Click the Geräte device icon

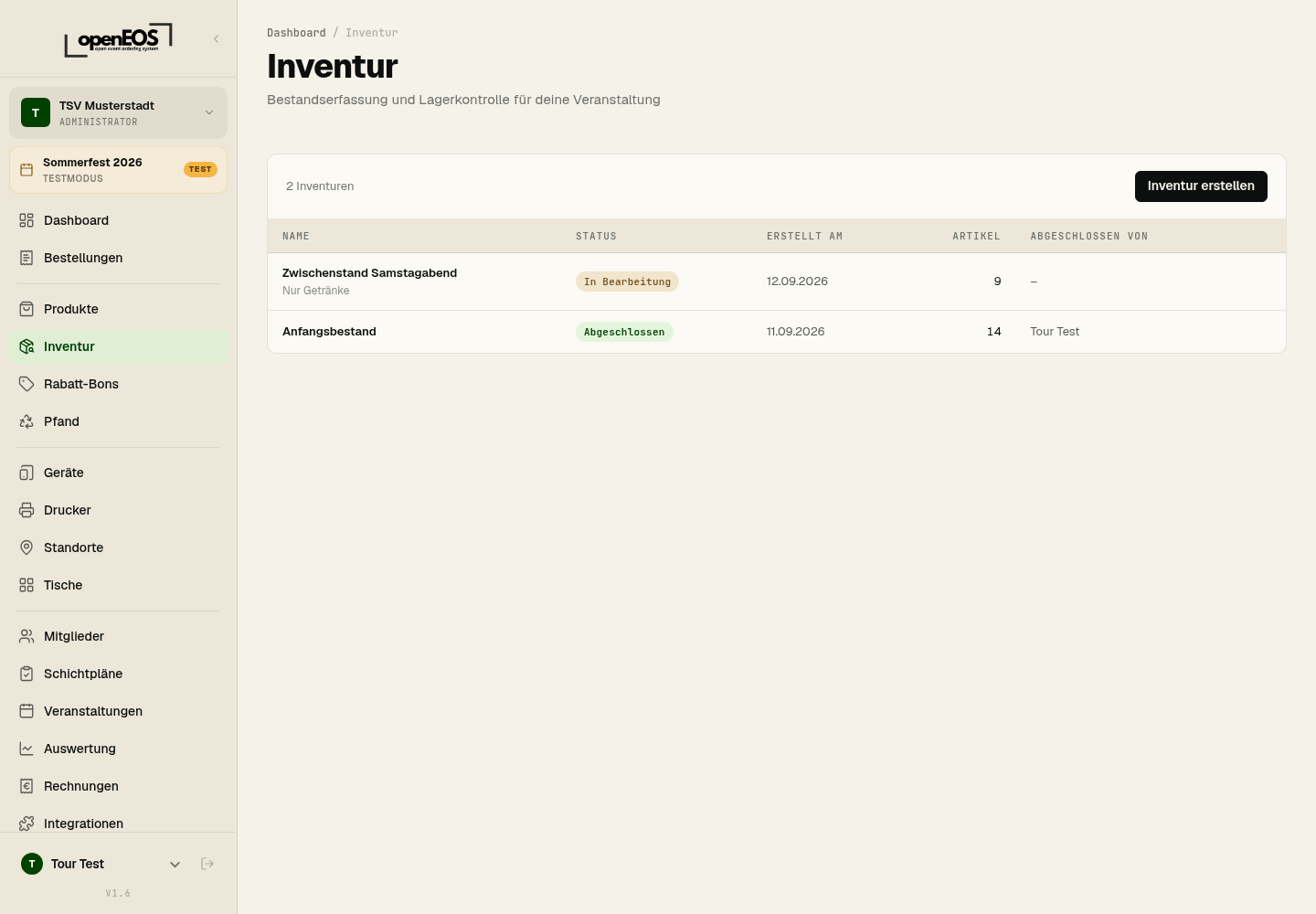coord(27,473)
